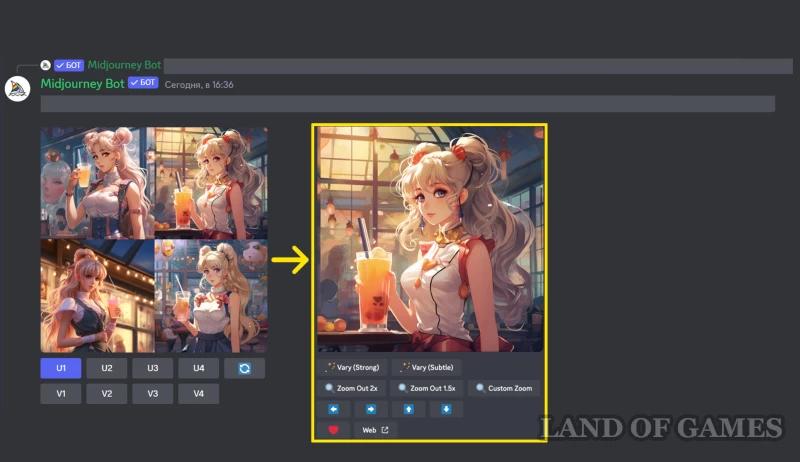Open the upscaled anime girl image
This screenshot has height=462, width=800.
point(430,239)
